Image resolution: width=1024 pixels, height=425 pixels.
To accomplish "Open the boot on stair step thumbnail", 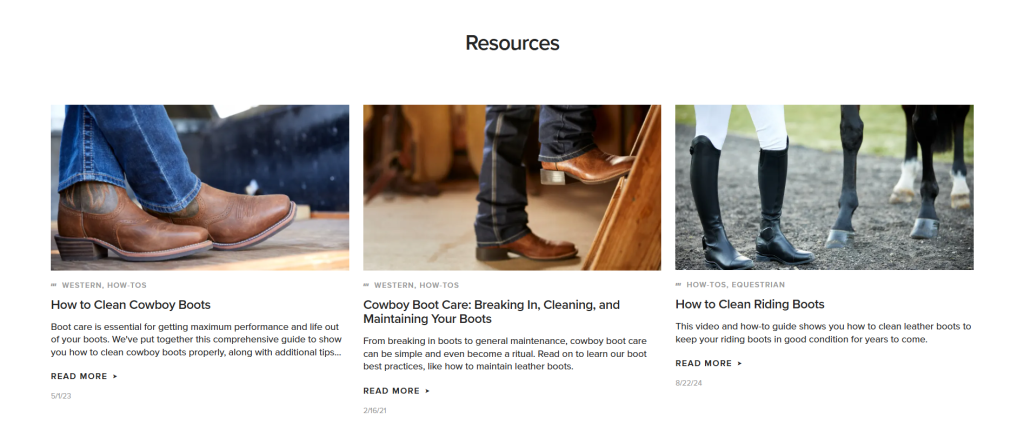I will coord(512,187).
